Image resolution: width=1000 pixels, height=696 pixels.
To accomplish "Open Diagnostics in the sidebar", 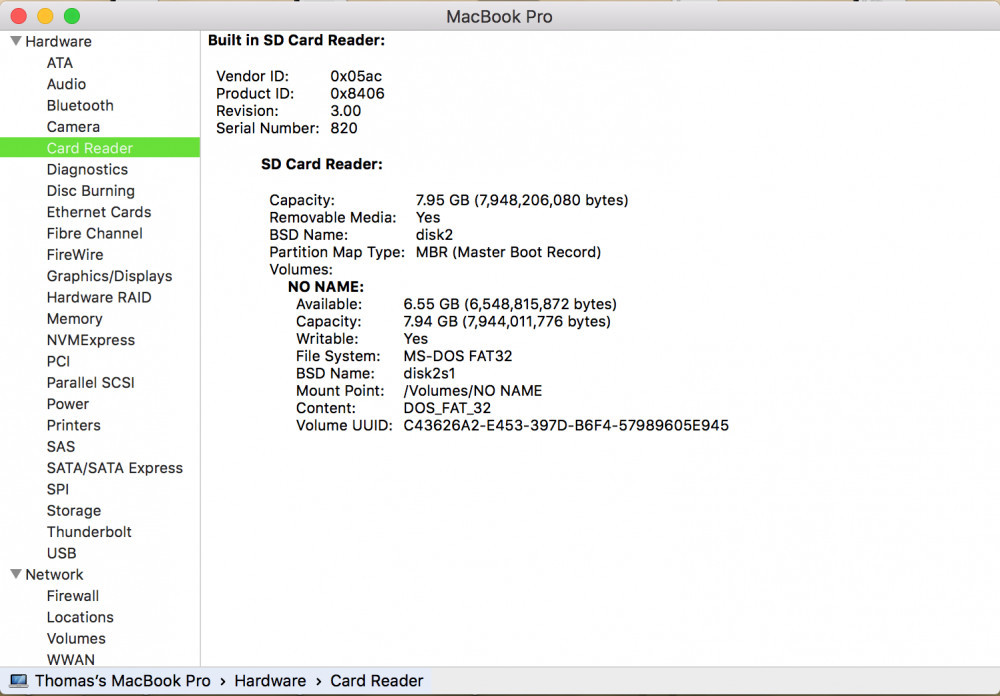I will pyautogui.click(x=87, y=170).
